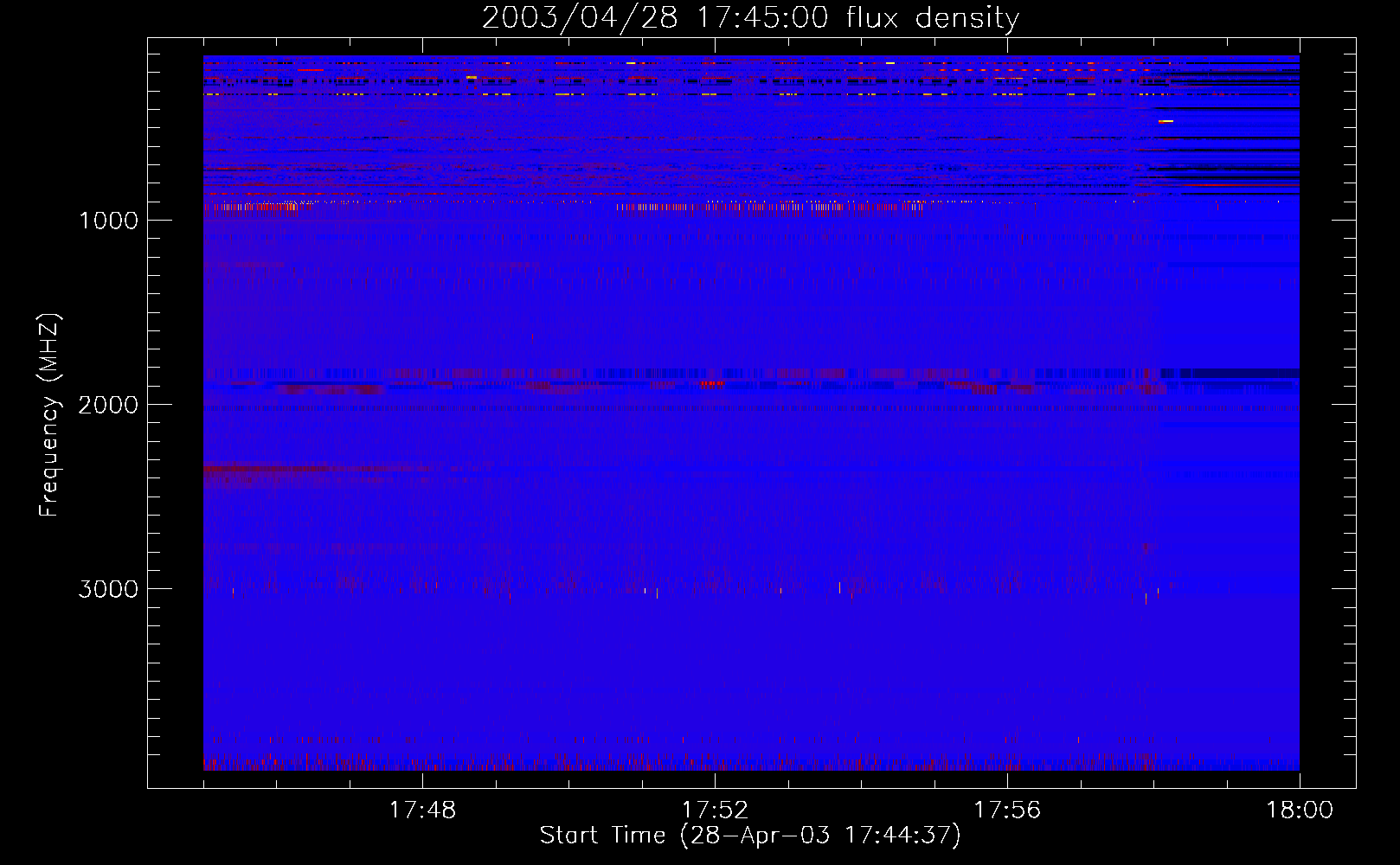Click the "Start Time (28-Apr-03 17:44:37)" label

[x=750, y=836]
